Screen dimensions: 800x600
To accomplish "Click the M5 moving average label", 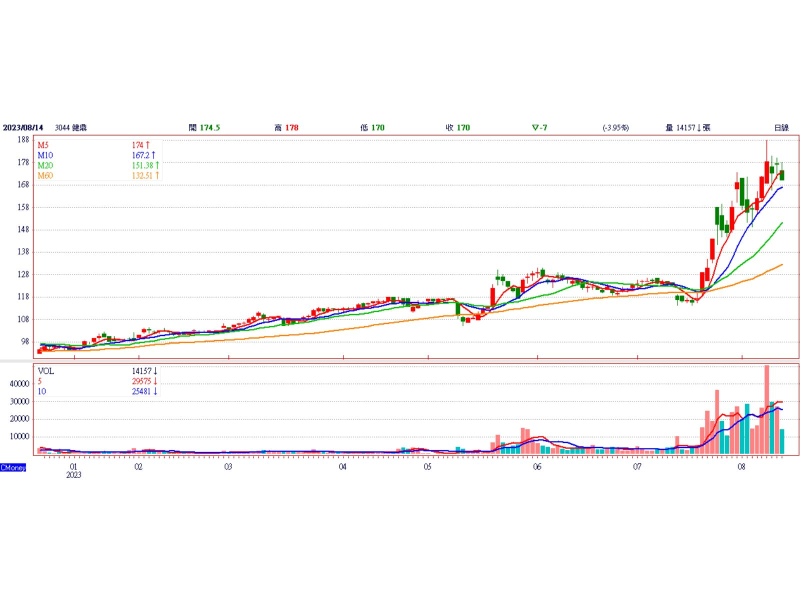I will coord(45,145).
